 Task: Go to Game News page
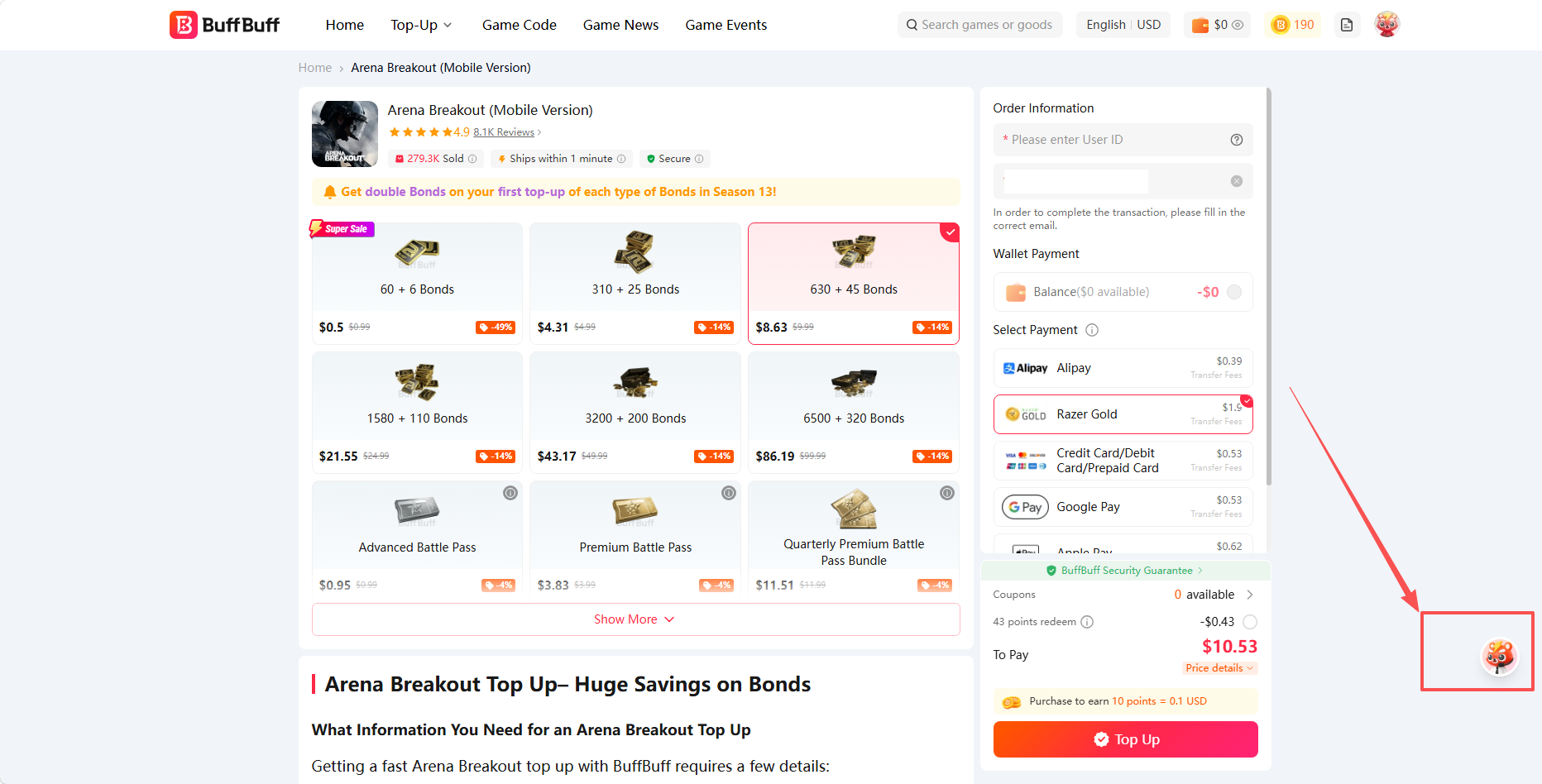(620, 25)
